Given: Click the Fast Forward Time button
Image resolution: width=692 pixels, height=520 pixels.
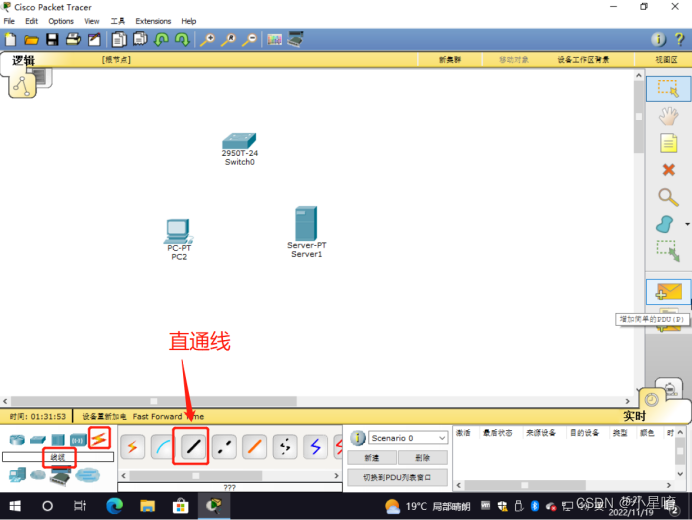Looking at the screenshot, I should pos(168,416).
